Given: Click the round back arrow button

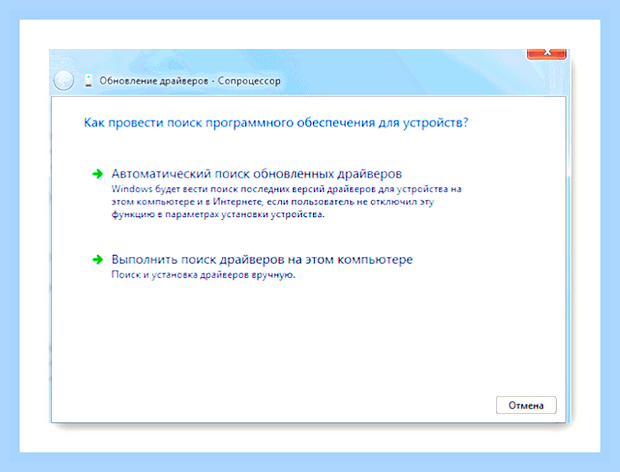Looking at the screenshot, I should click(64, 81).
